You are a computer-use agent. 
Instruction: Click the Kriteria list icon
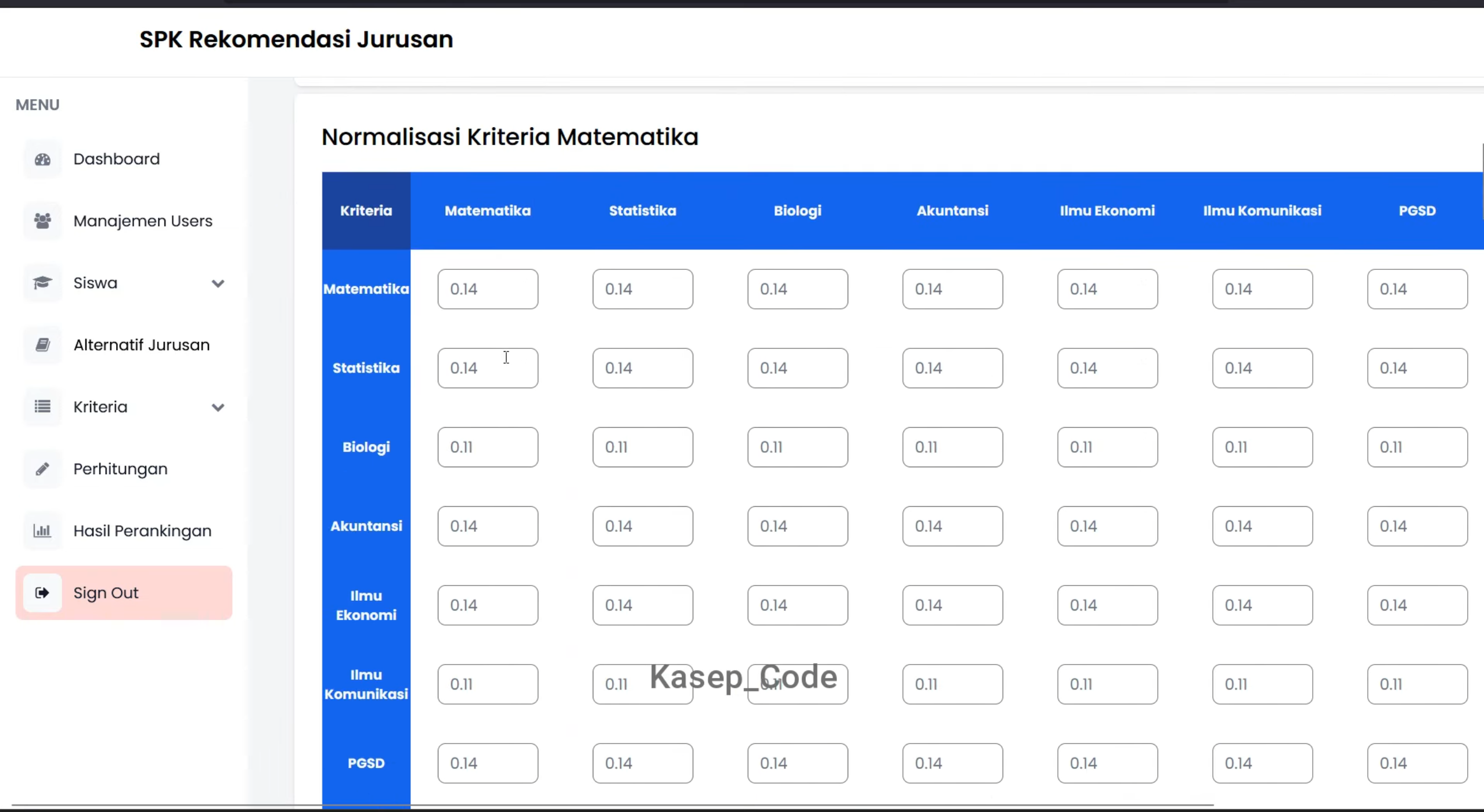[42, 407]
